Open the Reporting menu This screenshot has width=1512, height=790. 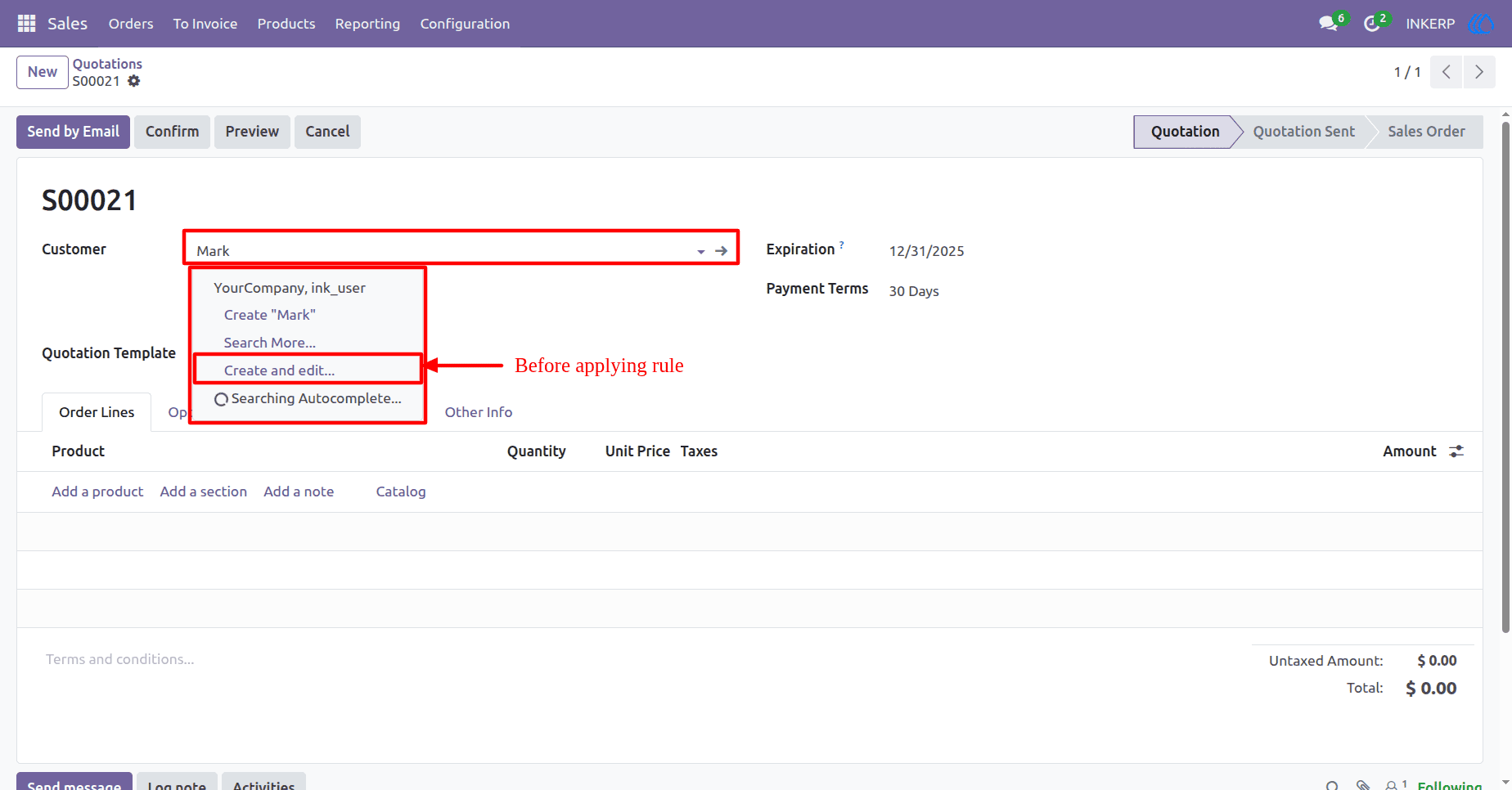pos(367,24)
